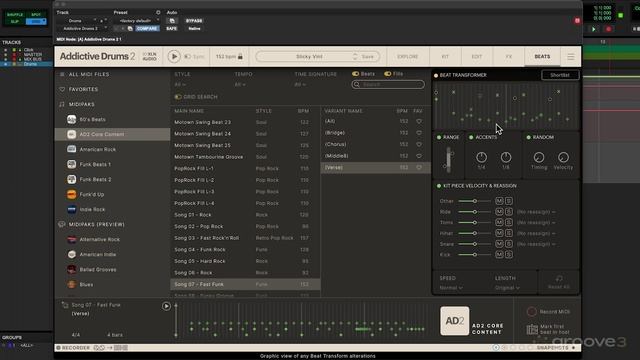640x360 pixels.
Task: Select the AD2 Core Content pak icon
Action: click(x=71, y=134)
